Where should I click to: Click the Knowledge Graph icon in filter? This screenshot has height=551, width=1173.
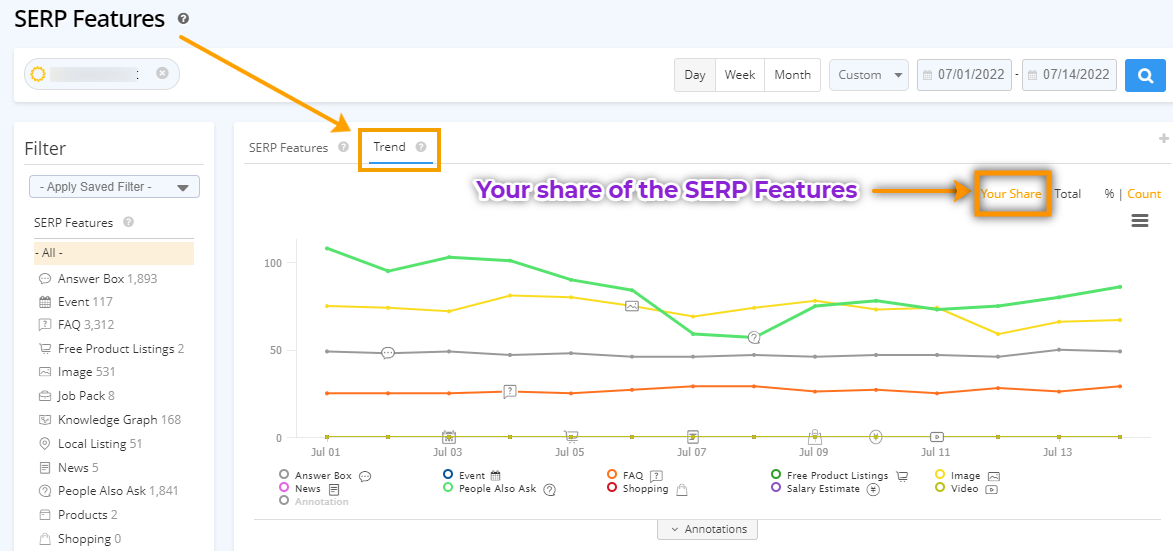coord(45,419)
